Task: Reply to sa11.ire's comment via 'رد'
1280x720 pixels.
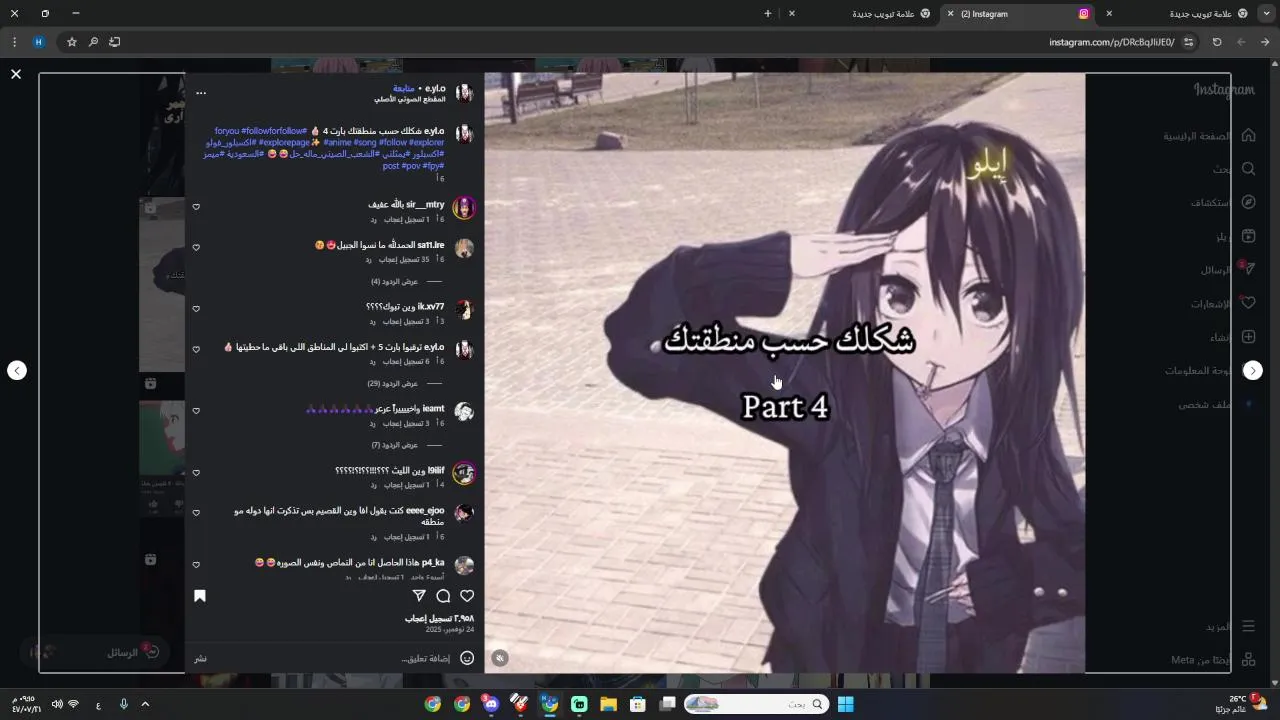Action: tap(369, 260)
